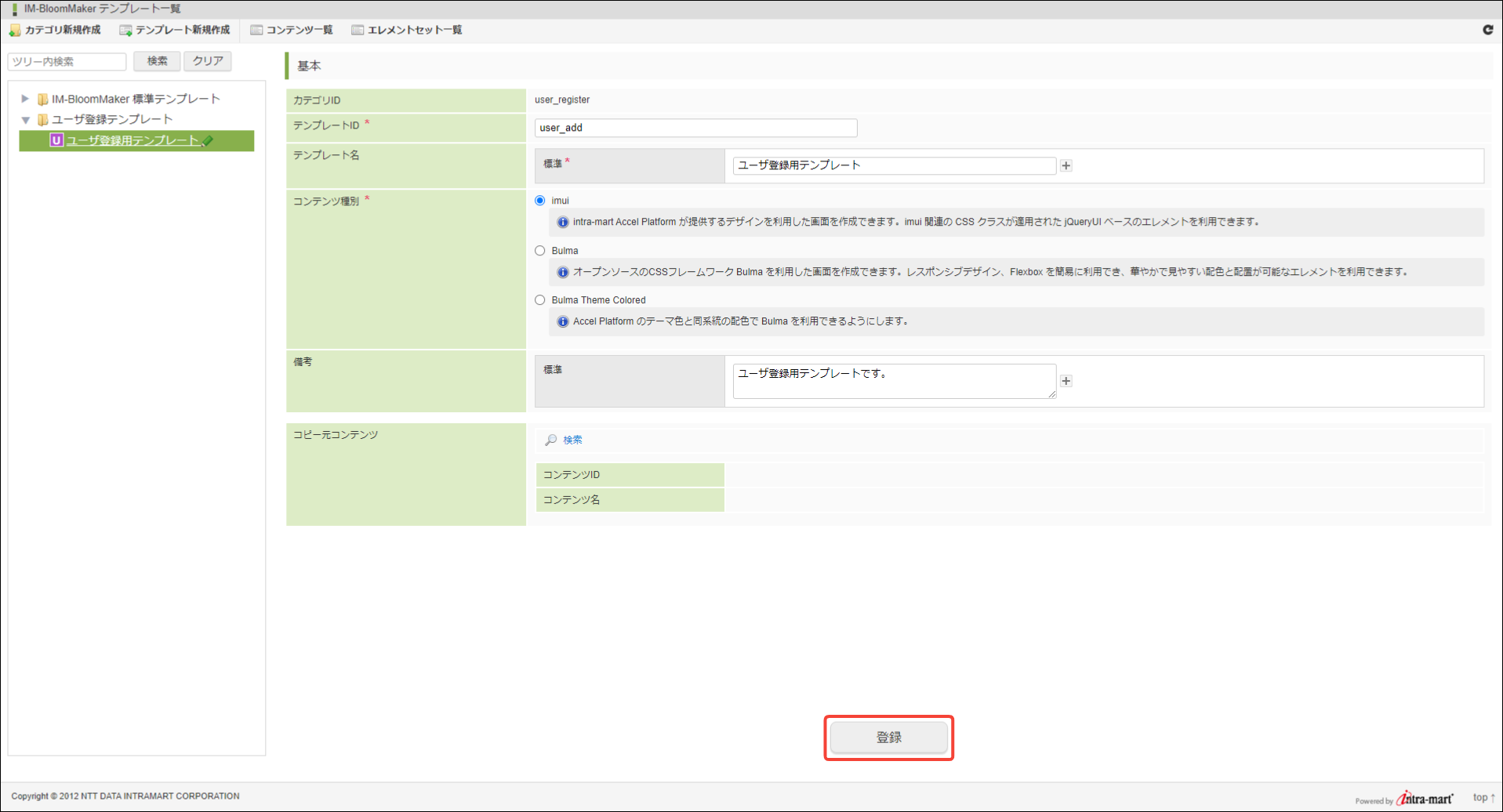
Task: Open エレメントセット一覧 in toolbar
Action: tap(407, 30)
